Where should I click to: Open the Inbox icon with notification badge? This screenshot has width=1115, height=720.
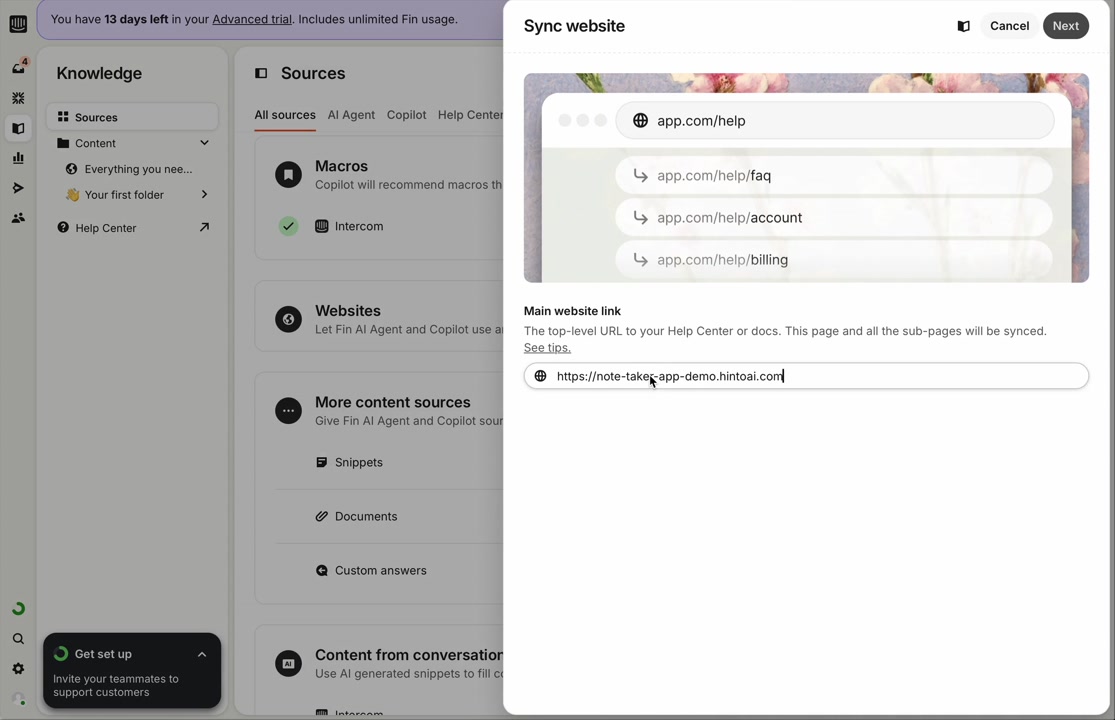(x=18, y=68)
